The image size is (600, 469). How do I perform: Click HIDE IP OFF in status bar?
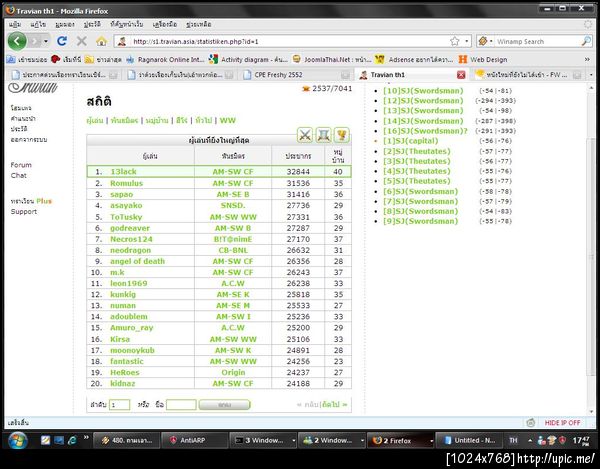point(562,422)
